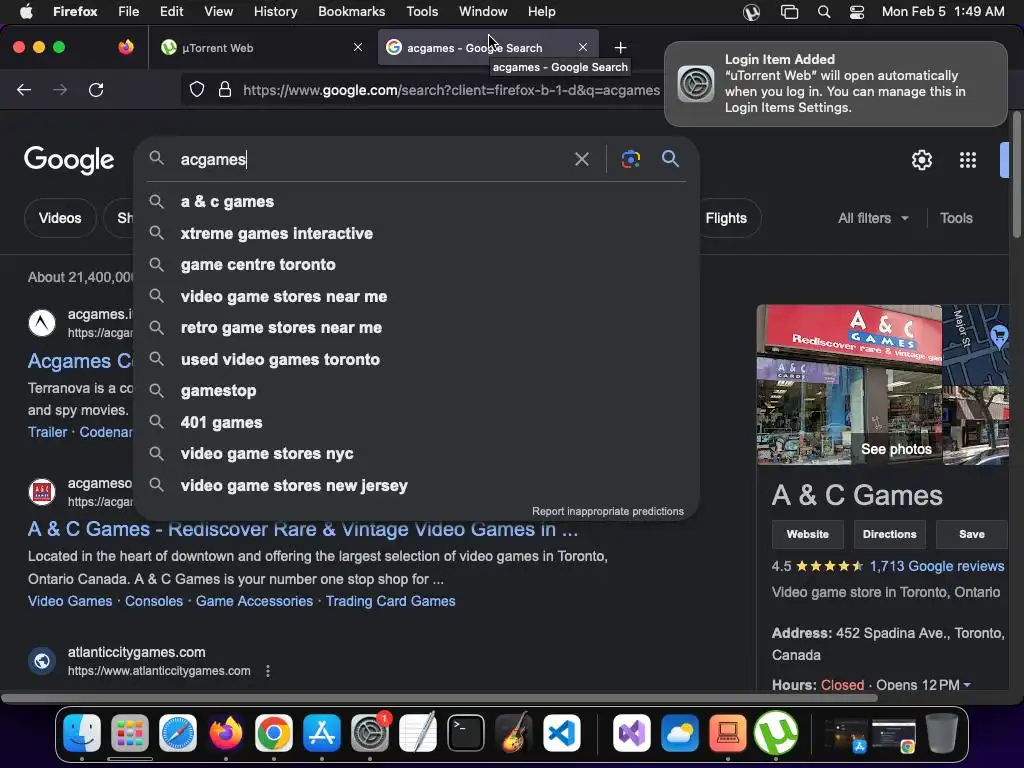This screenshot has width=1024, height=768.
Task: Clear the Google search box text
Action: [581, 159]
